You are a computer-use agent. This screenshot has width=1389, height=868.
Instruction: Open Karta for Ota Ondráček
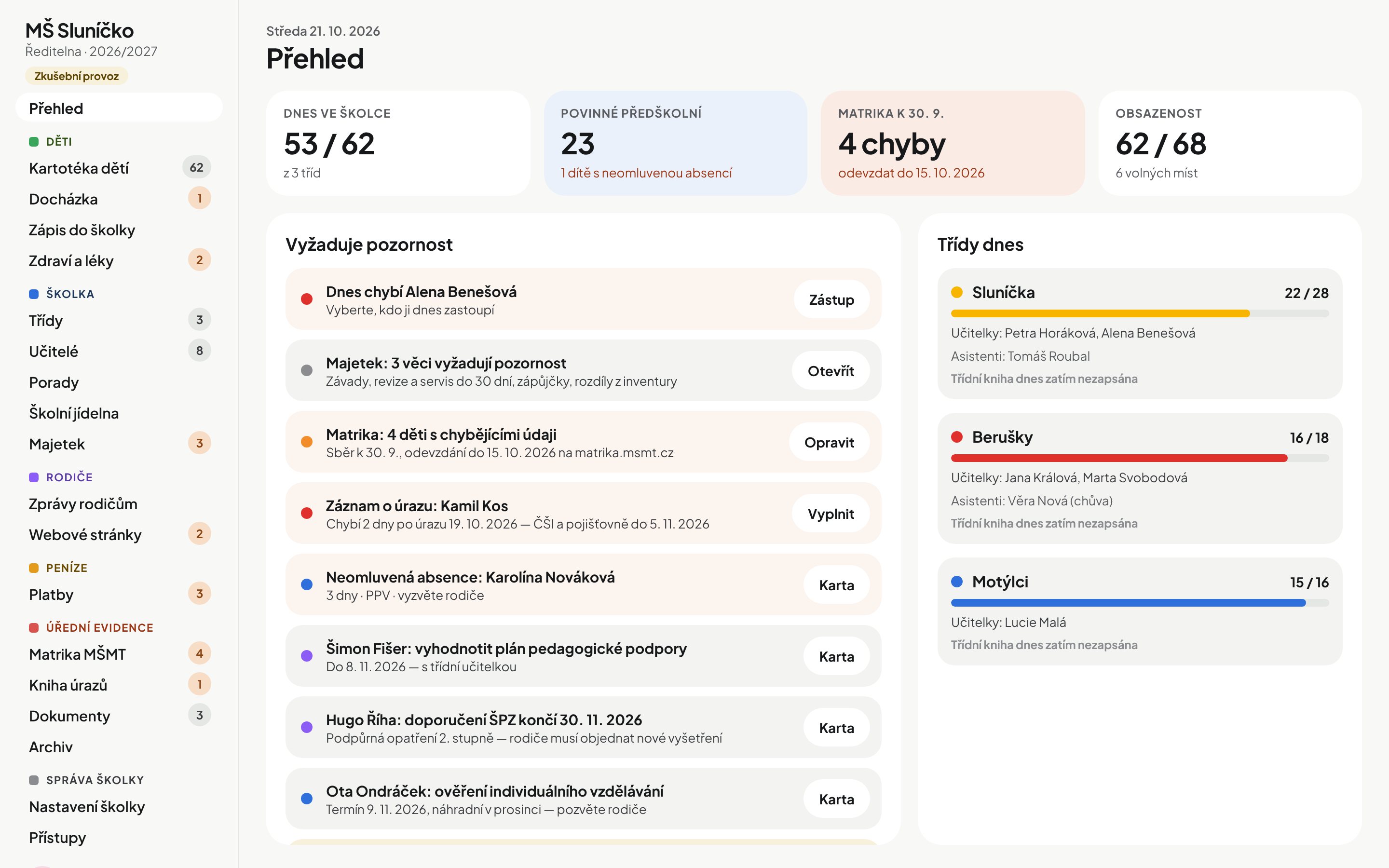[836, 799]
